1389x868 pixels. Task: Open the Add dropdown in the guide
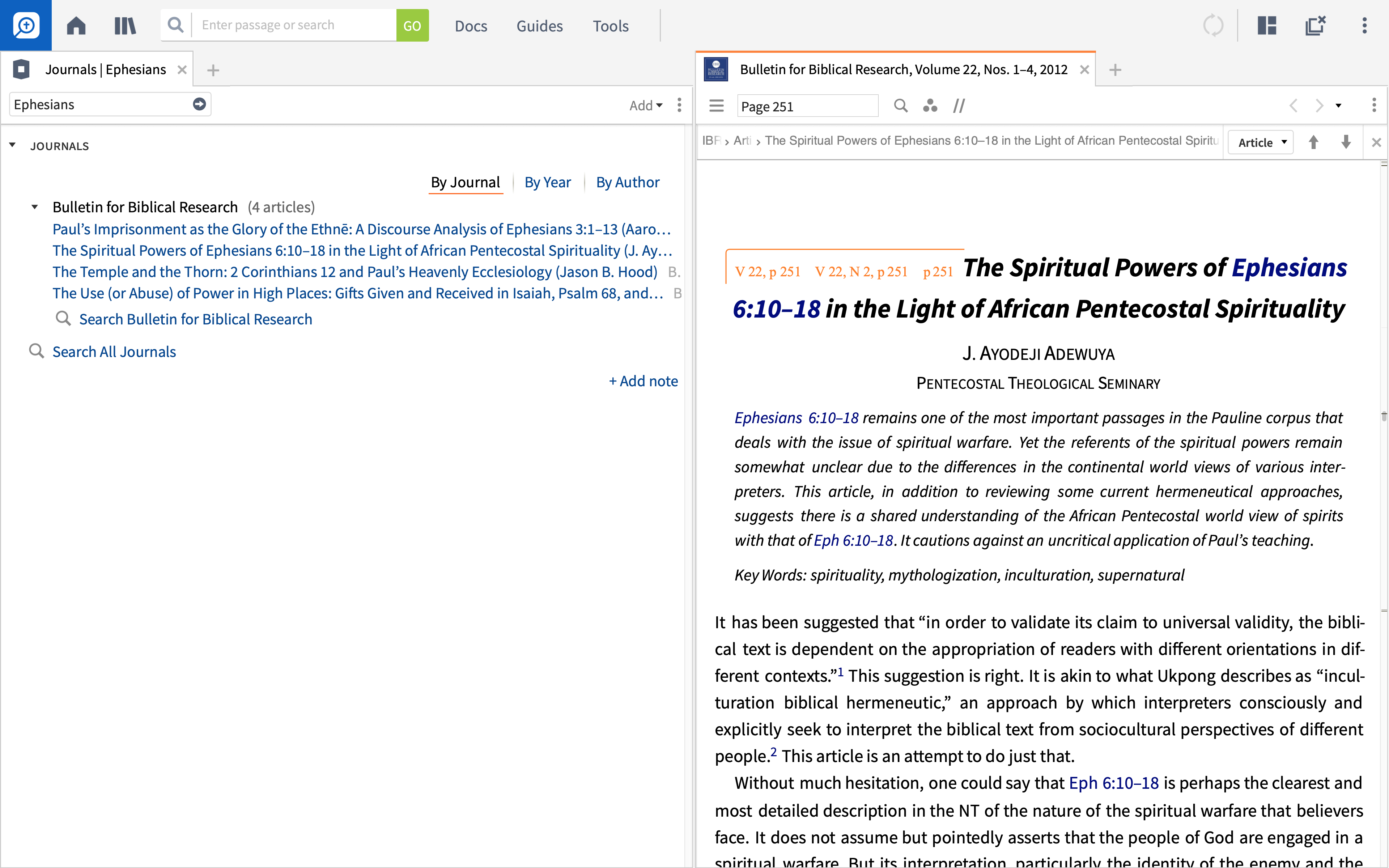pos(646,105)
